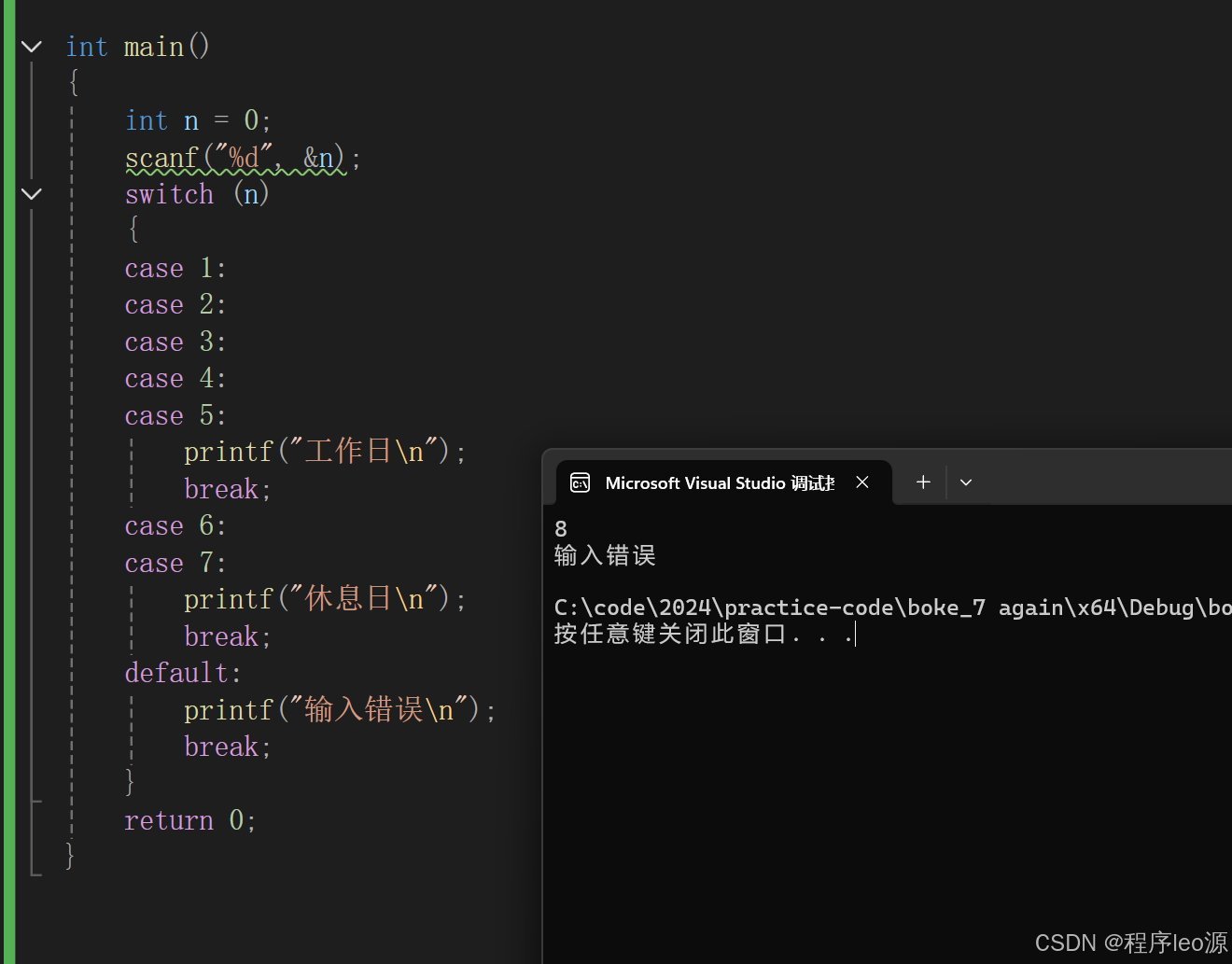The image size is (1232, 964).
Task: Click the break after 输入错误 printf
Action: (228, 747)
